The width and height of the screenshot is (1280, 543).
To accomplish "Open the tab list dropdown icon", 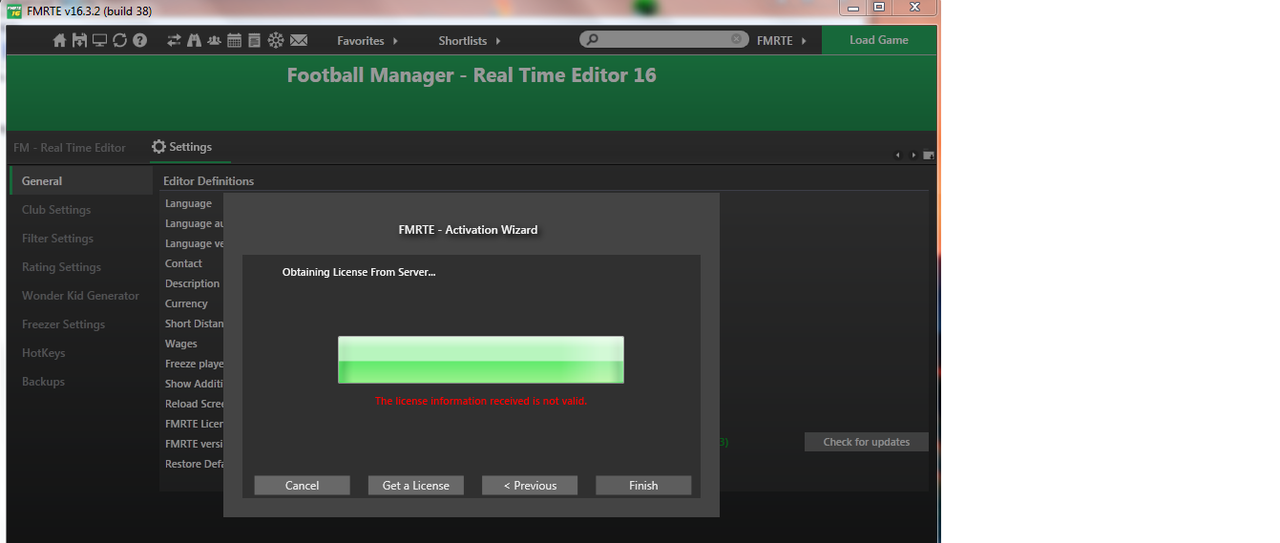I will pyautogui.click(x=929, y=155).
